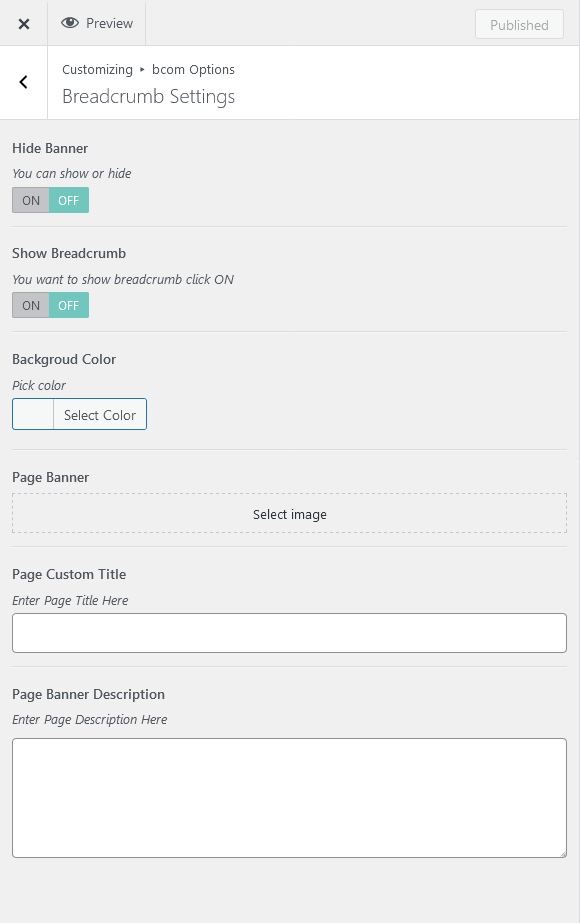Grab the textarea resize handle corner

click(x=562, y=853)
